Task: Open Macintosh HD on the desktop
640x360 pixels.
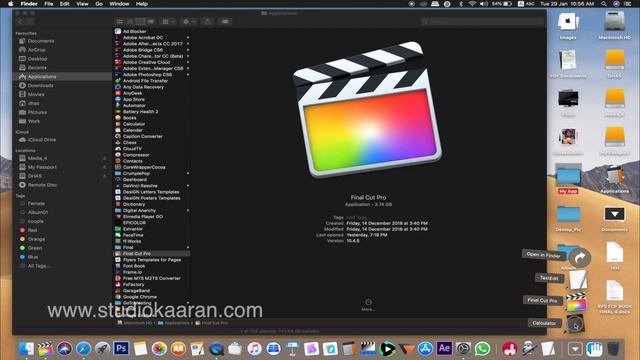Action: 615,25
